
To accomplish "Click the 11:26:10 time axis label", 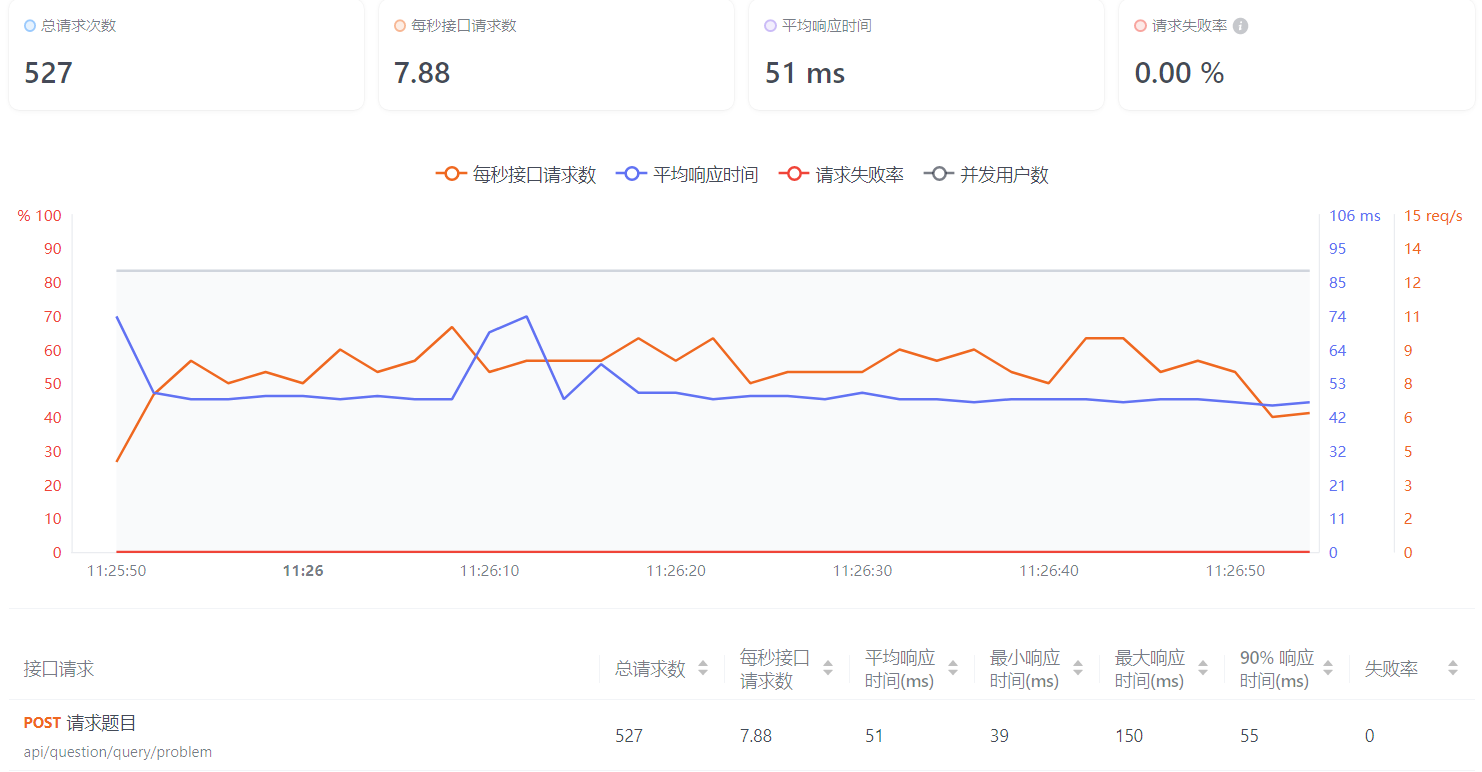I will tap(489, 571).
